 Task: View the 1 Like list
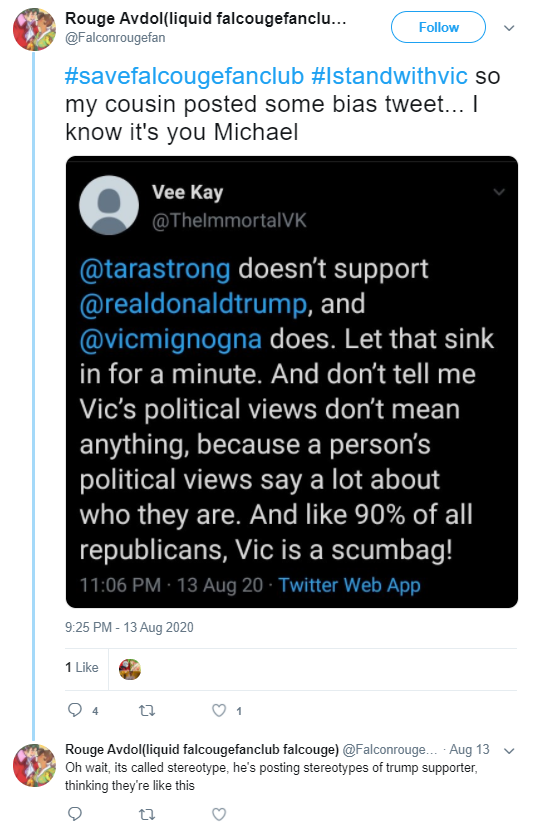tap(82, 667)
